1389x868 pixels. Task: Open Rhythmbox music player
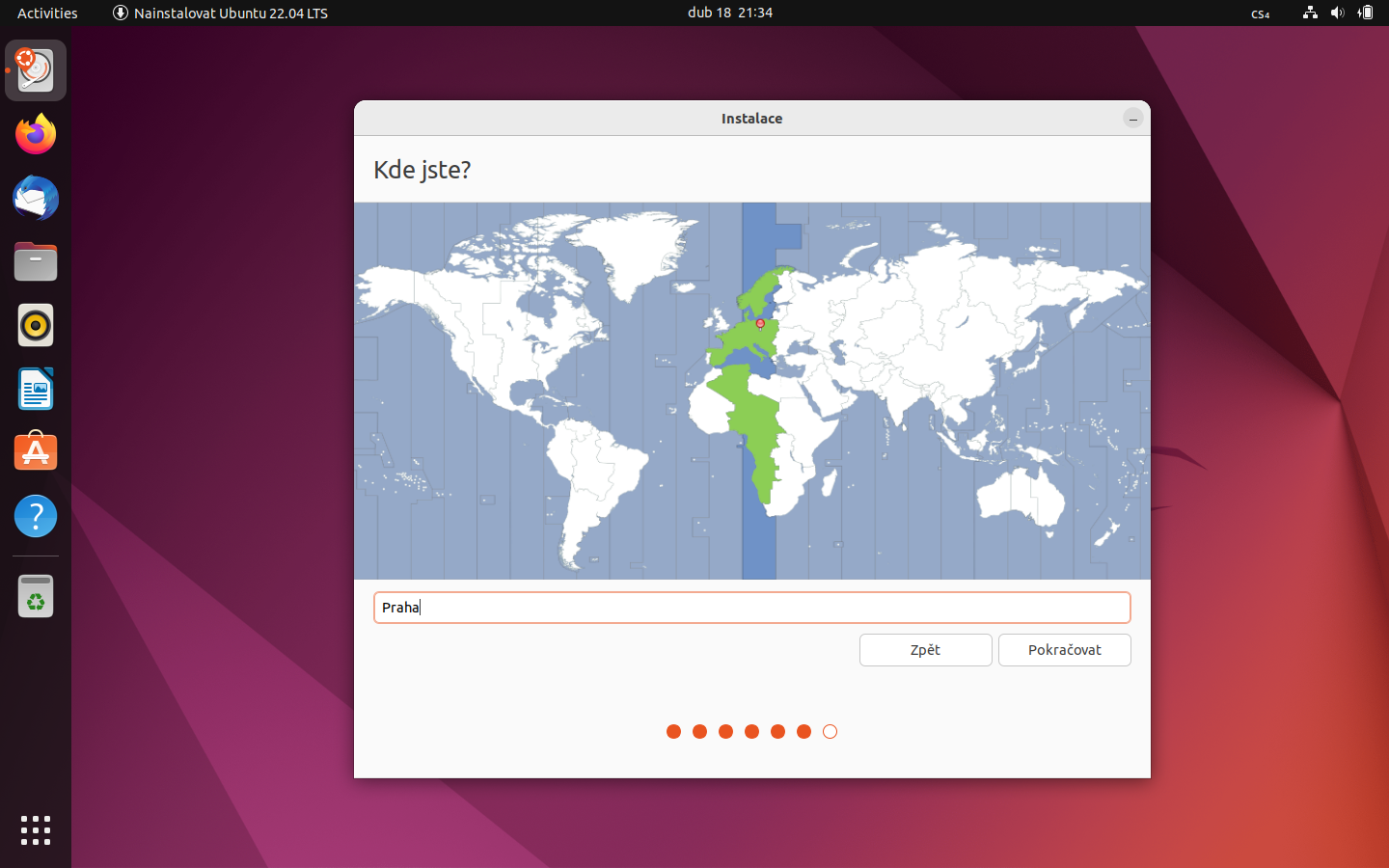tap(35, 325)
